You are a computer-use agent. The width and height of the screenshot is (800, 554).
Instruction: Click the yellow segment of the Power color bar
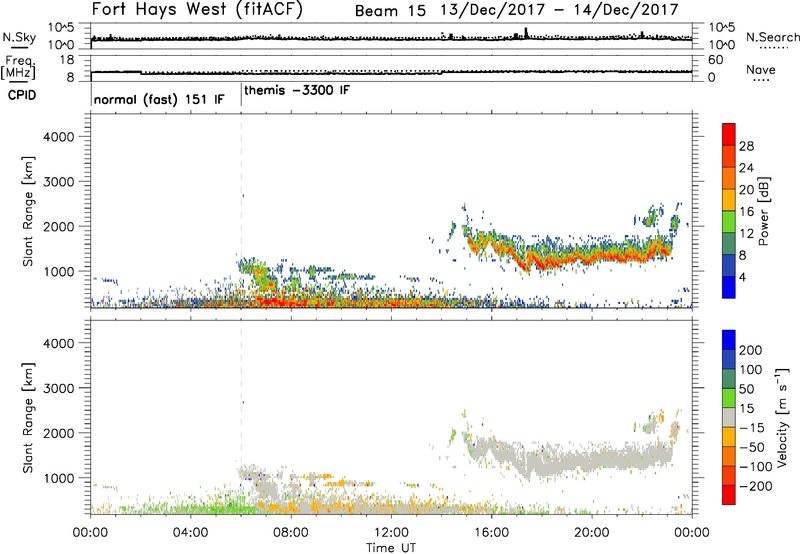click(x=729, y=199)
